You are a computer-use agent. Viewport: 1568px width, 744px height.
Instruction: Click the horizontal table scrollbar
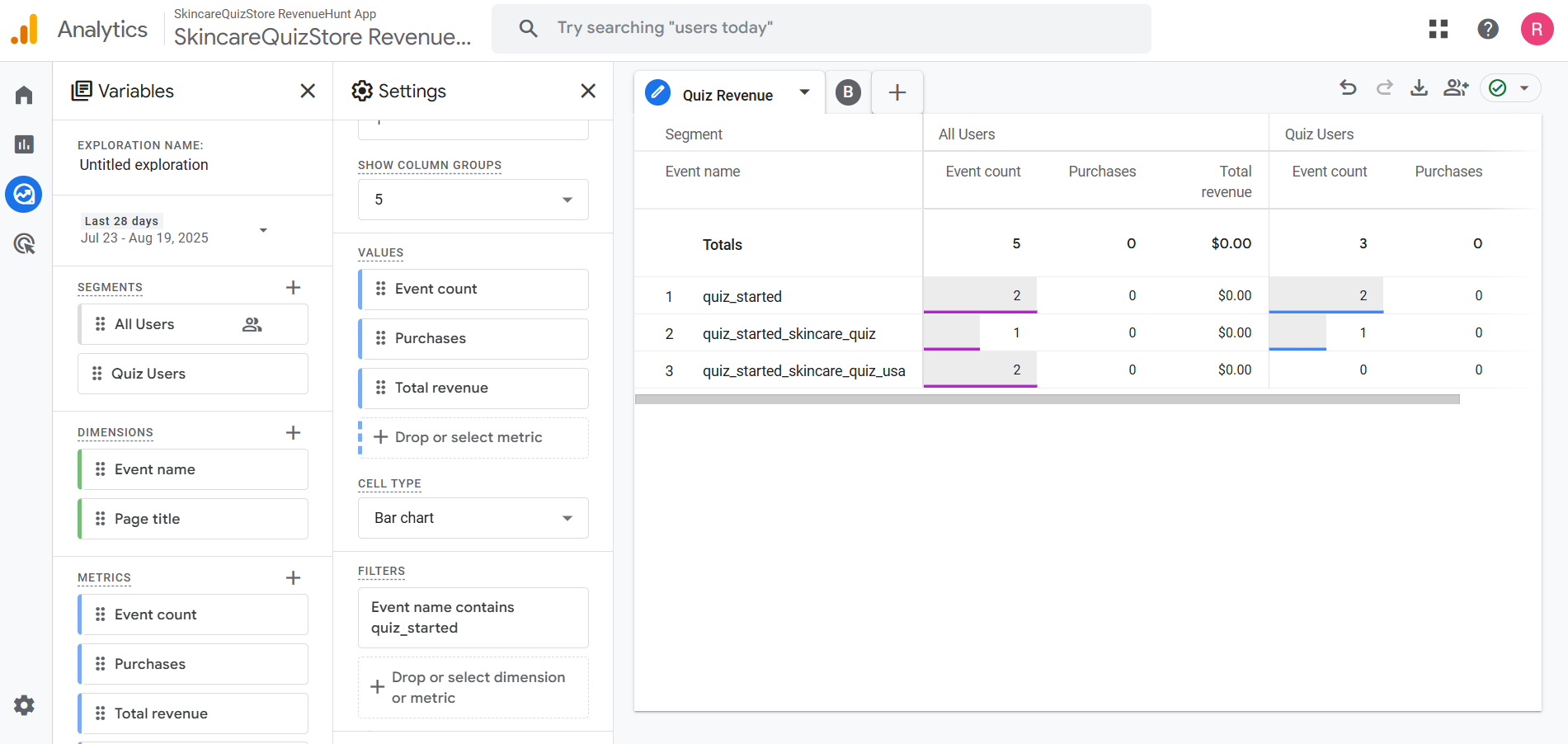pyautogui.click(x=1048, y=399)
